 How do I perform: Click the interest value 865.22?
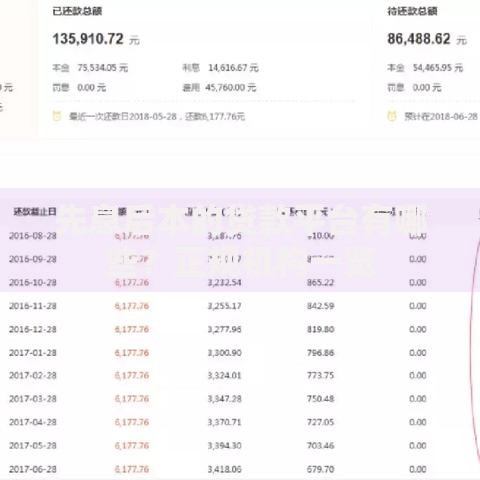click(x=320, y=282)
